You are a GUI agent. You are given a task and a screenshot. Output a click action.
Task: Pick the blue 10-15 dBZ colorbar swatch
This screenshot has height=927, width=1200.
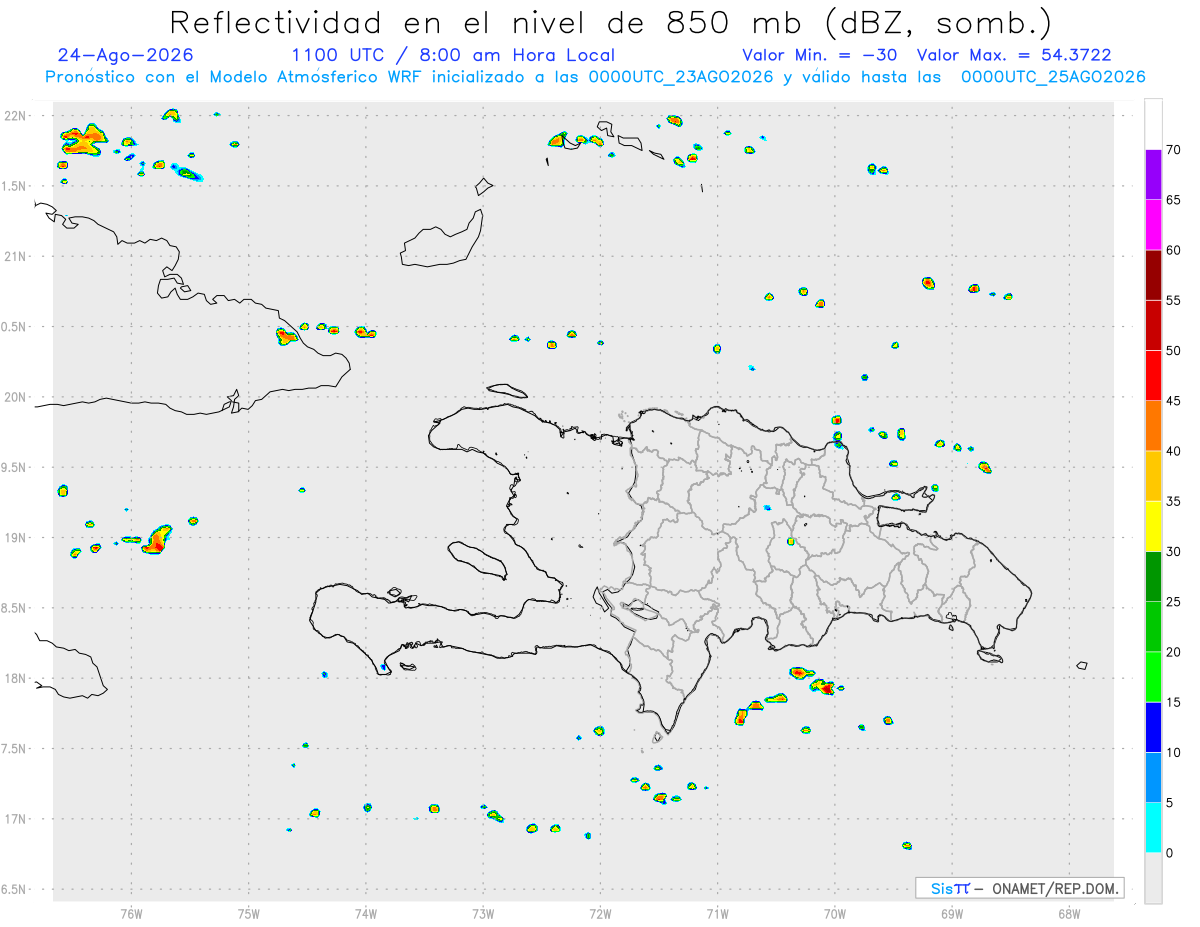1153,727
